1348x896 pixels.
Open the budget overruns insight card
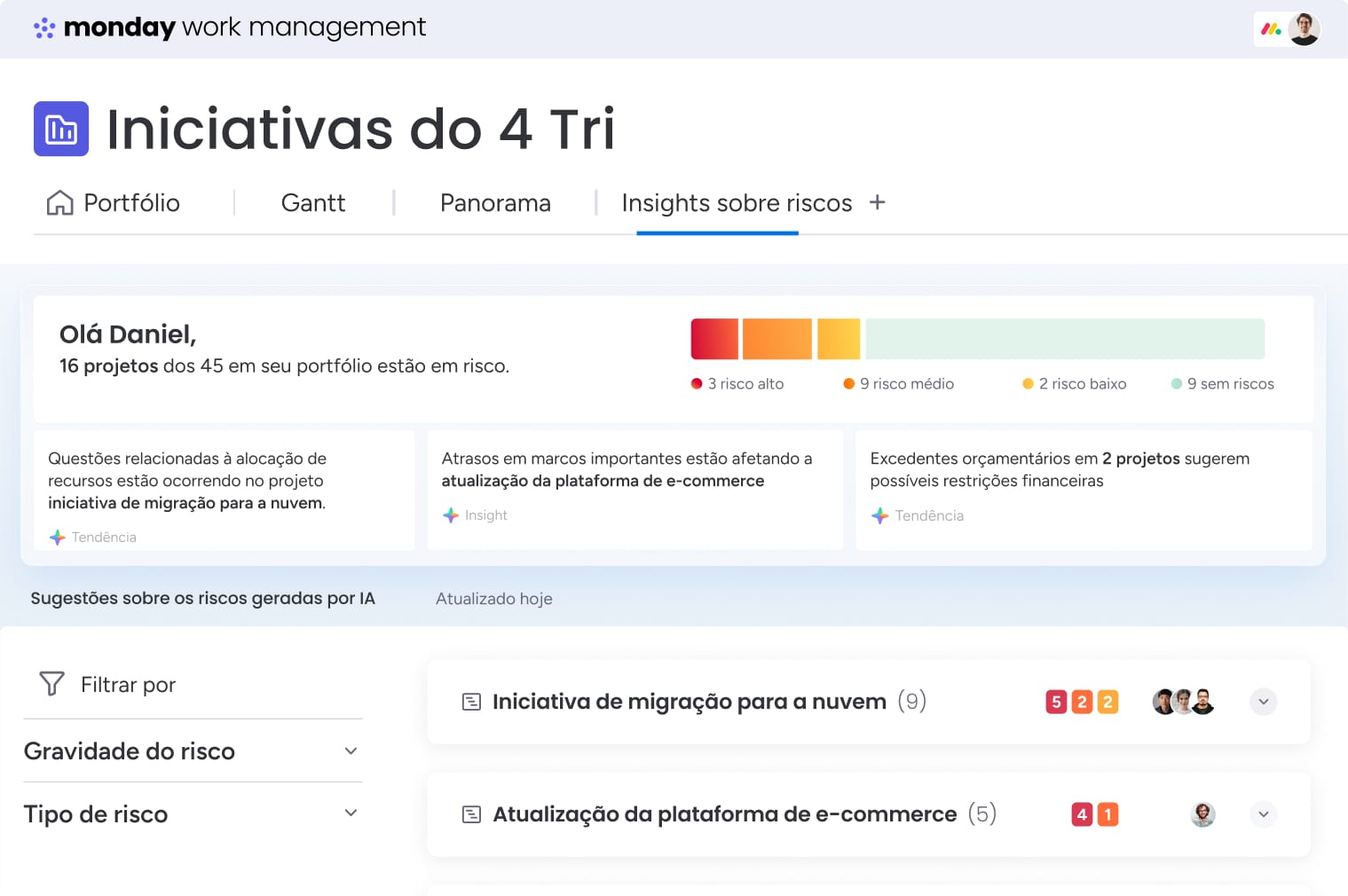(1084, 491)
